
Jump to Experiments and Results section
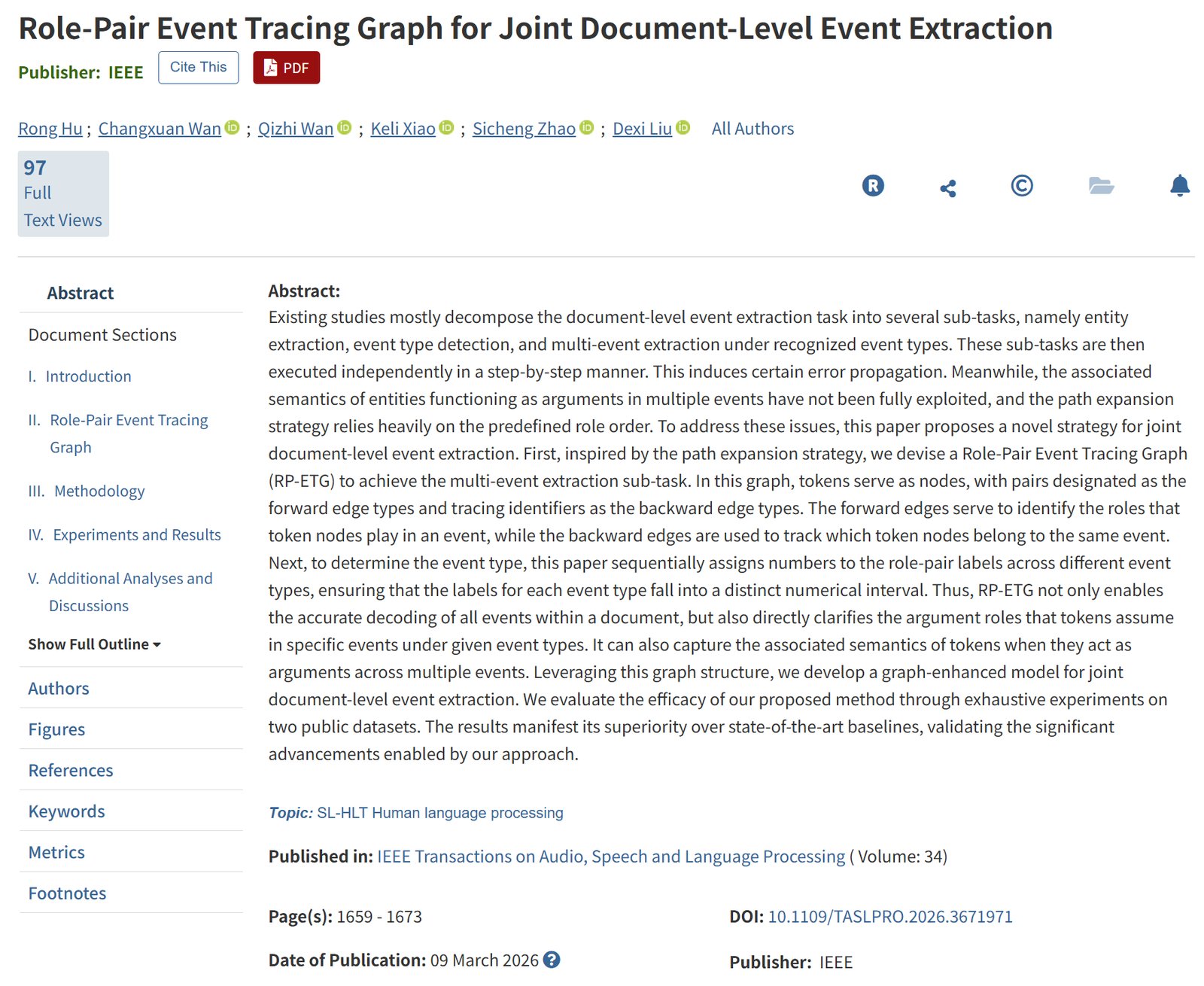pyautogui.click(x=125, y=534)
